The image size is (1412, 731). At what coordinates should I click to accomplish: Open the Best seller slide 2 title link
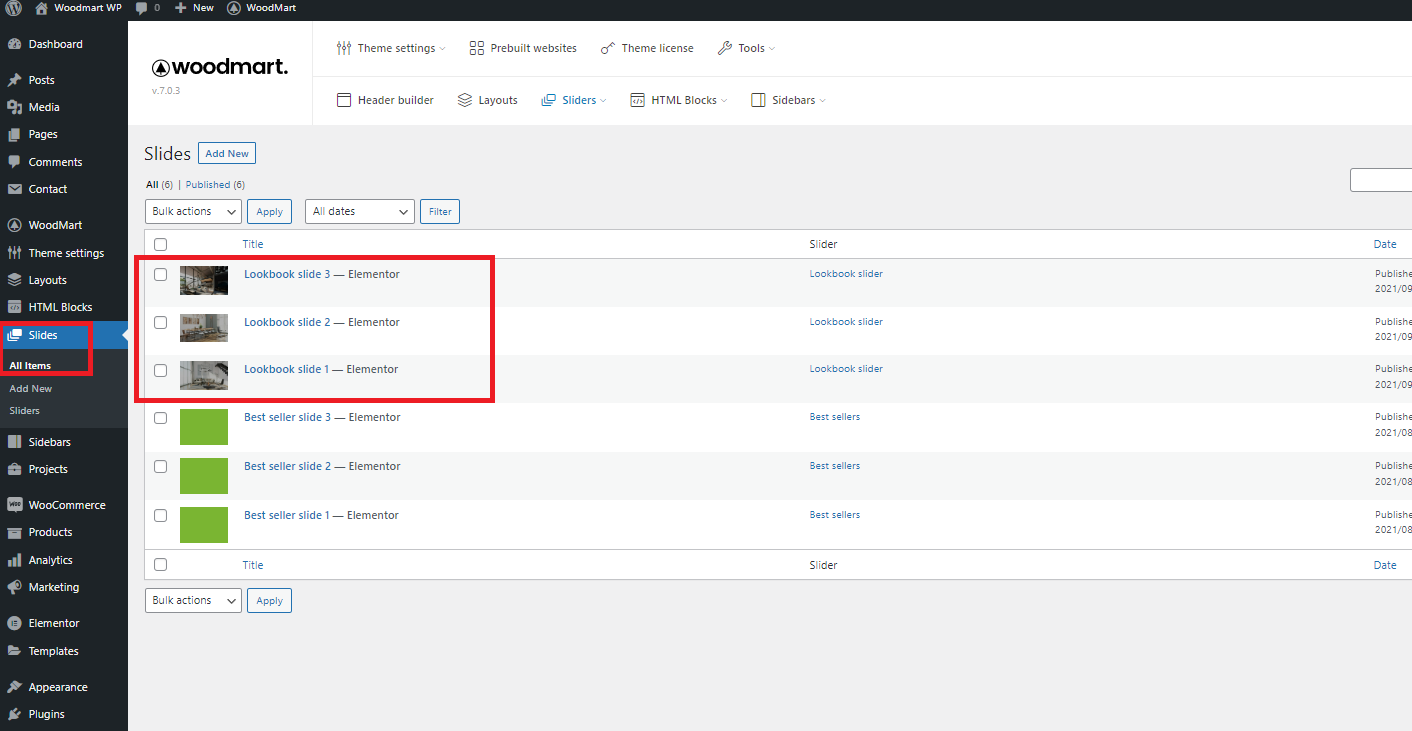click(x=287, y=466)
